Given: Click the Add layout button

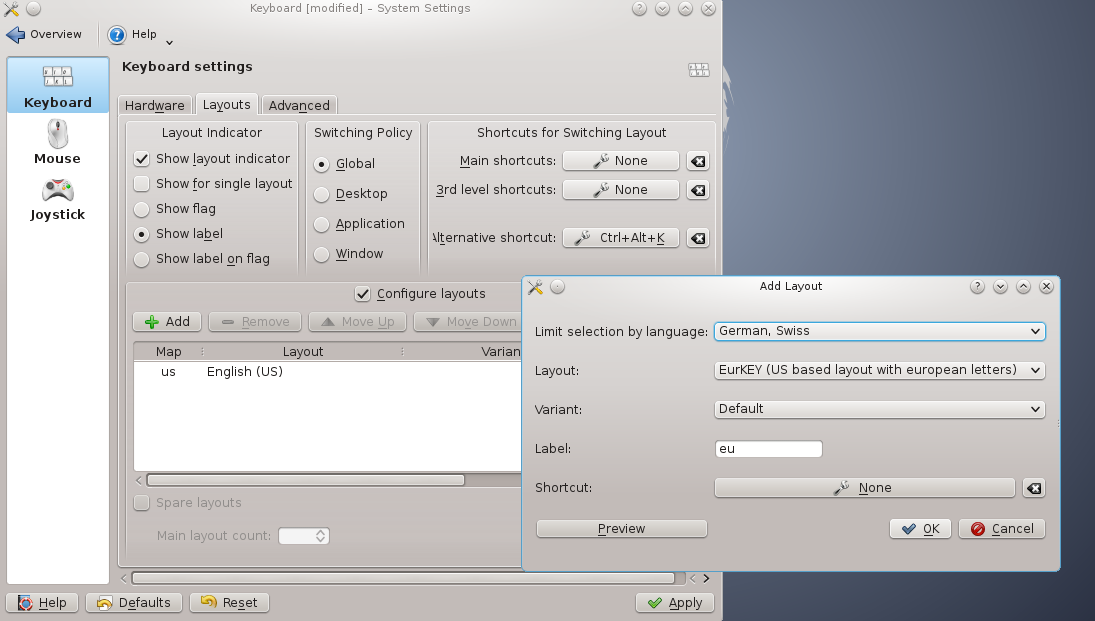Looking at the screenshot, I should (x=167, y=321).
